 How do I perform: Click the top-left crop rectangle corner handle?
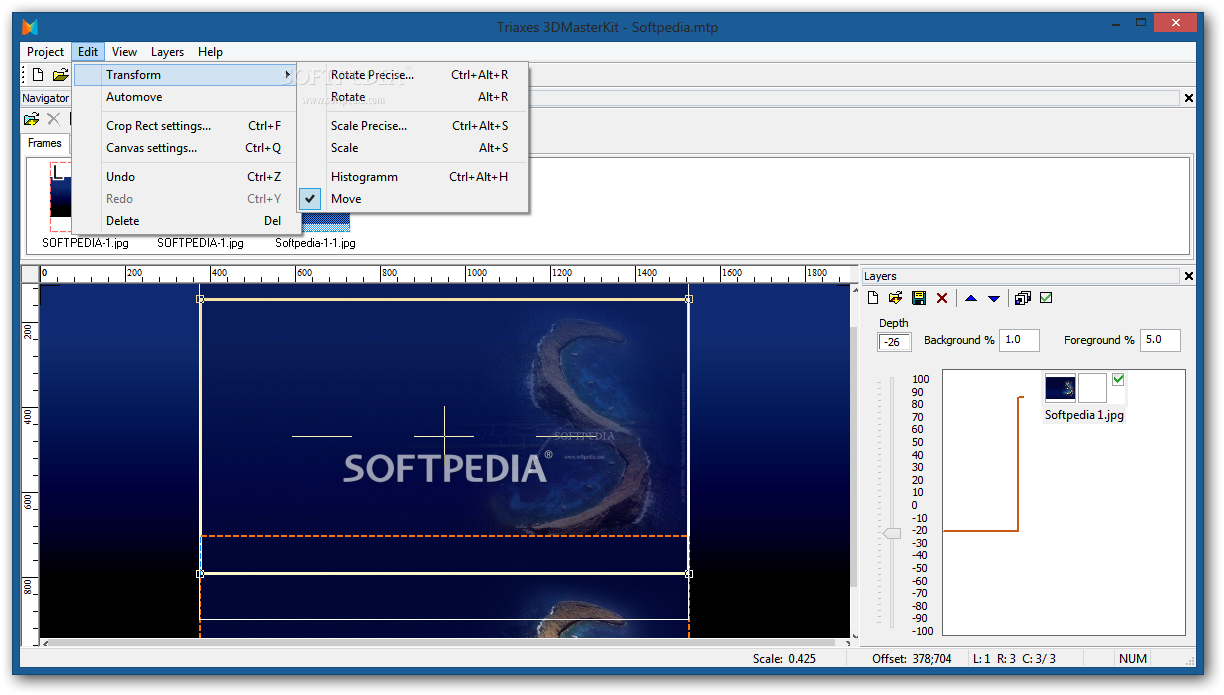click(x=200, y=299)
